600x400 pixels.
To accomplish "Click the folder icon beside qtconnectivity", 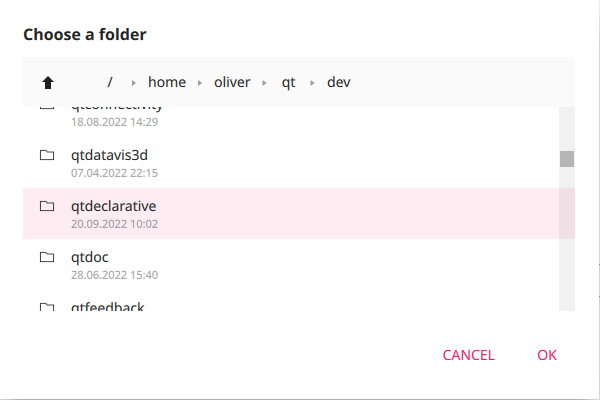I will click(x=47, y=108).
